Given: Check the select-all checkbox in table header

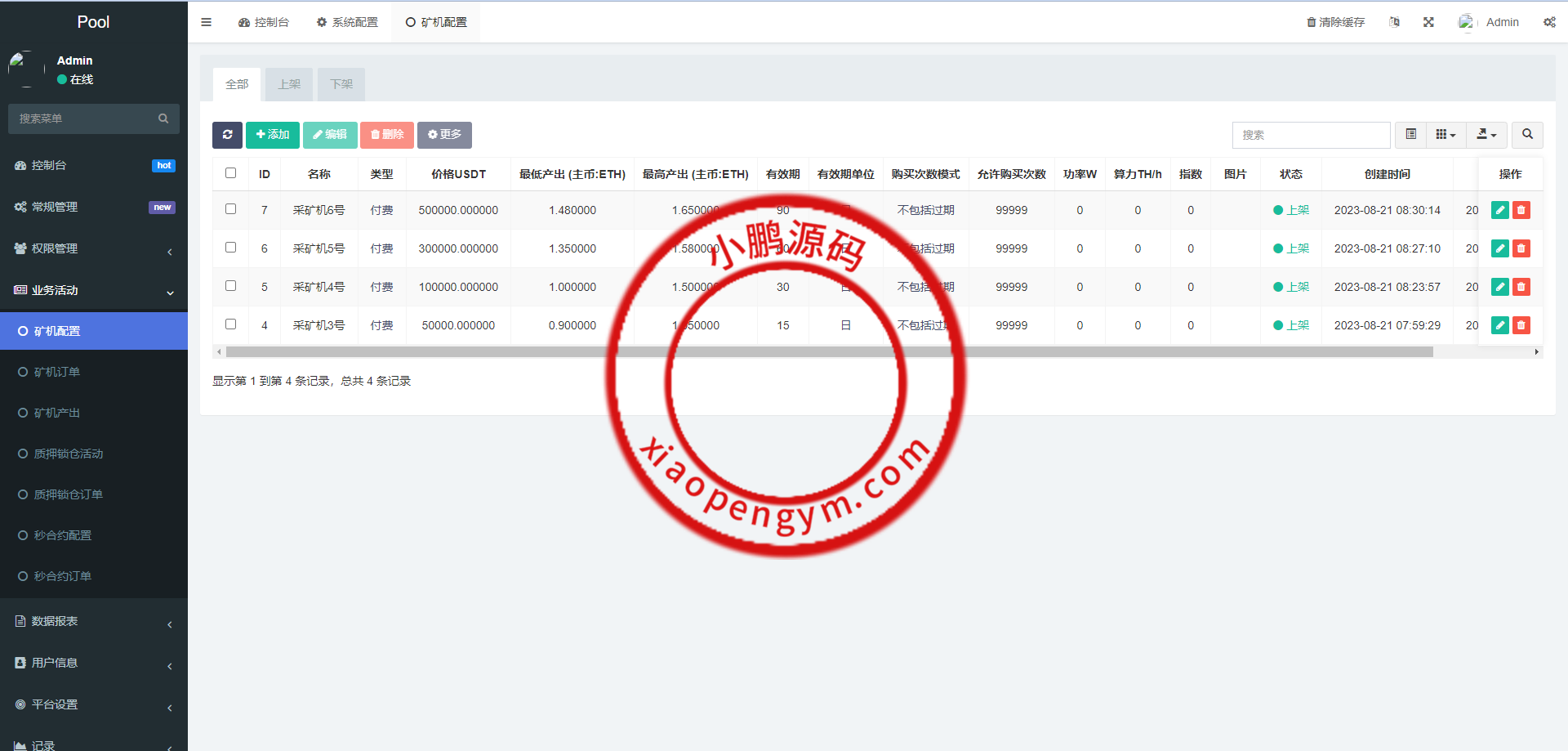Looking at the screenshot, I should 230,173.
